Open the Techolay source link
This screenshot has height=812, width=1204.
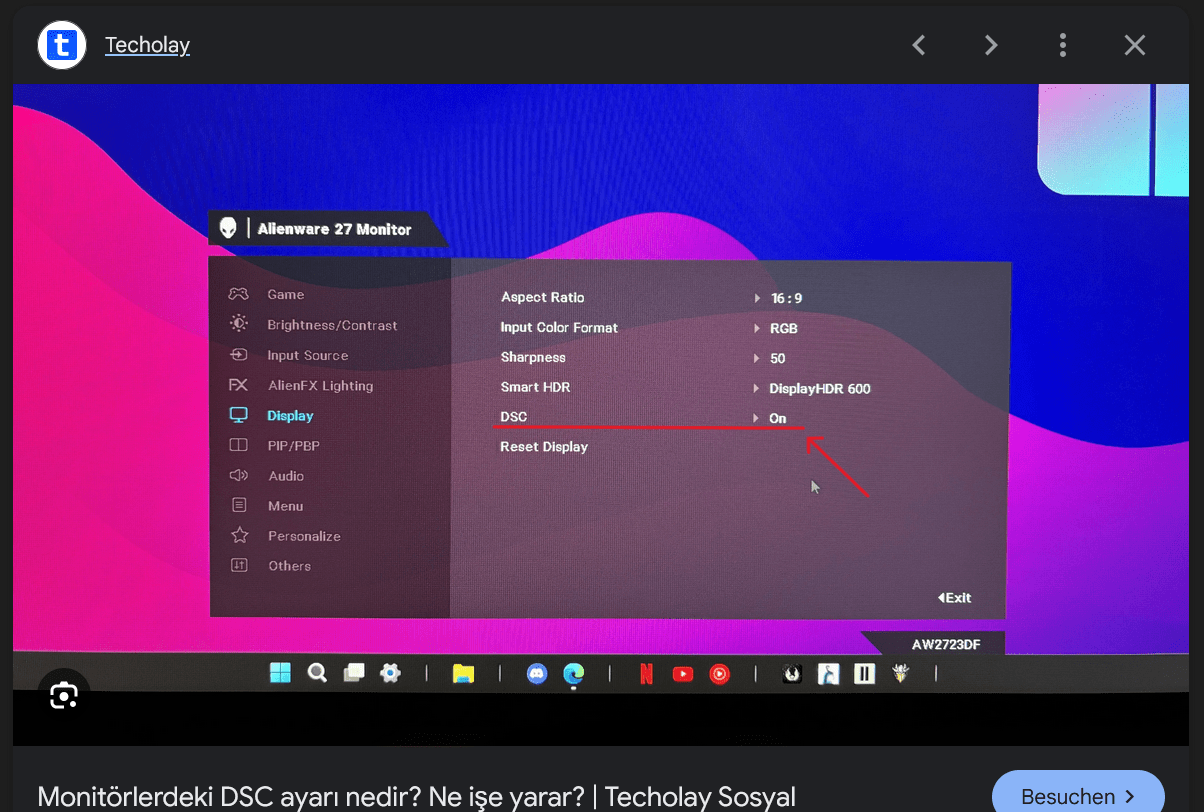(147, 45)
